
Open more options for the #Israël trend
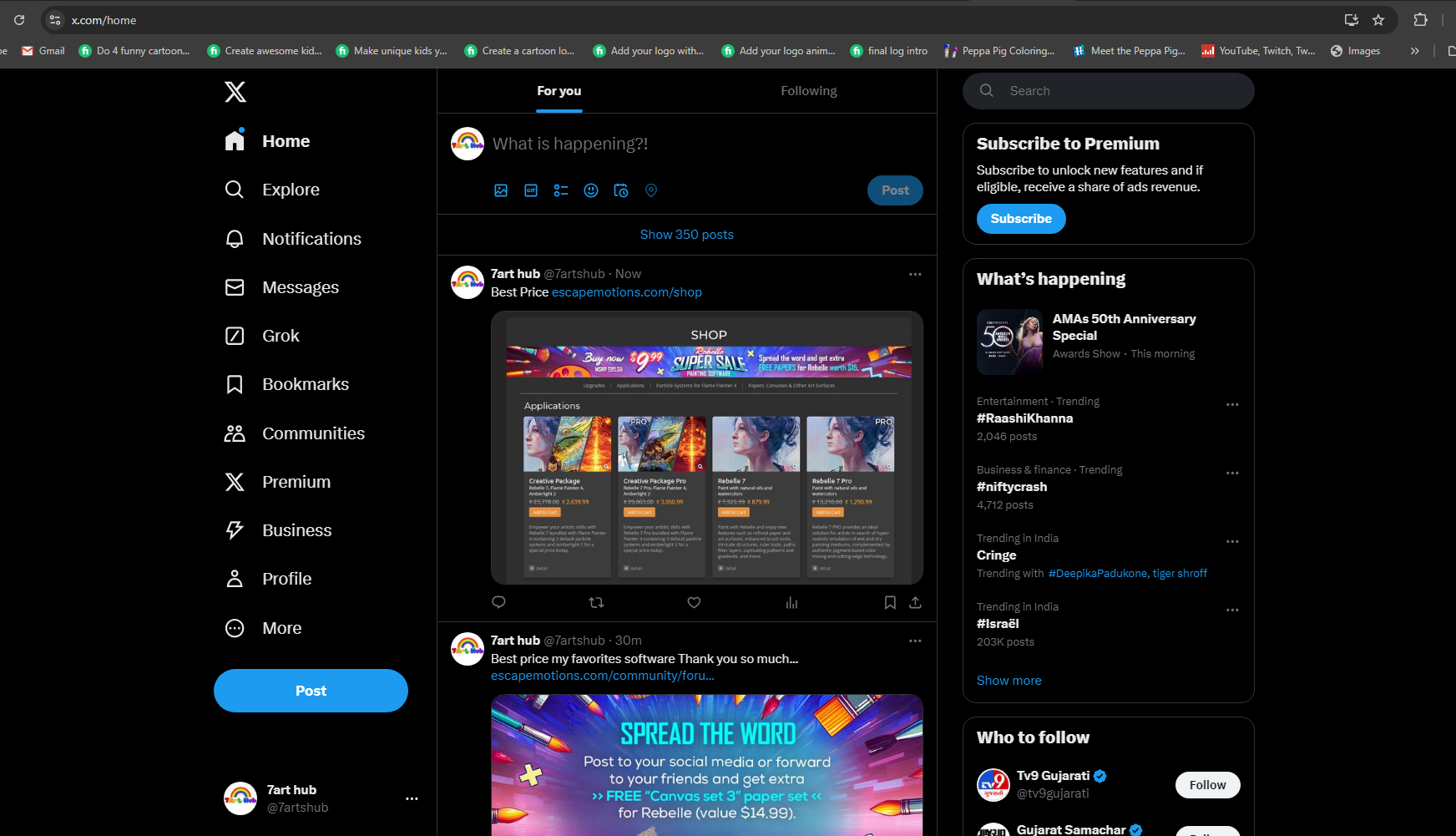pyautogui.click(x=1232, y=610)
